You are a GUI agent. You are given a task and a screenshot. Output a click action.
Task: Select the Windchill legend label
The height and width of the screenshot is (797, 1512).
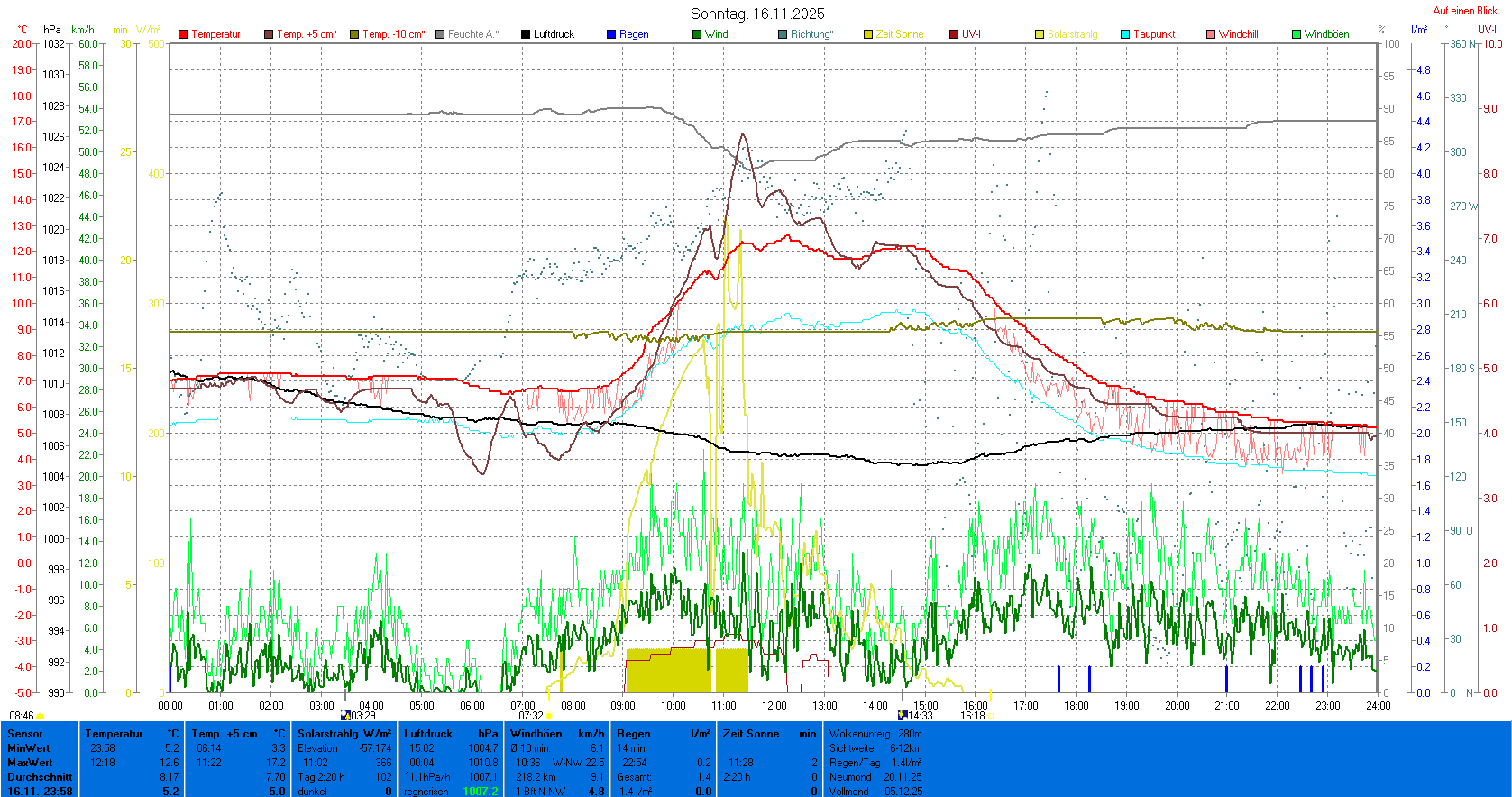point(1238,34)
